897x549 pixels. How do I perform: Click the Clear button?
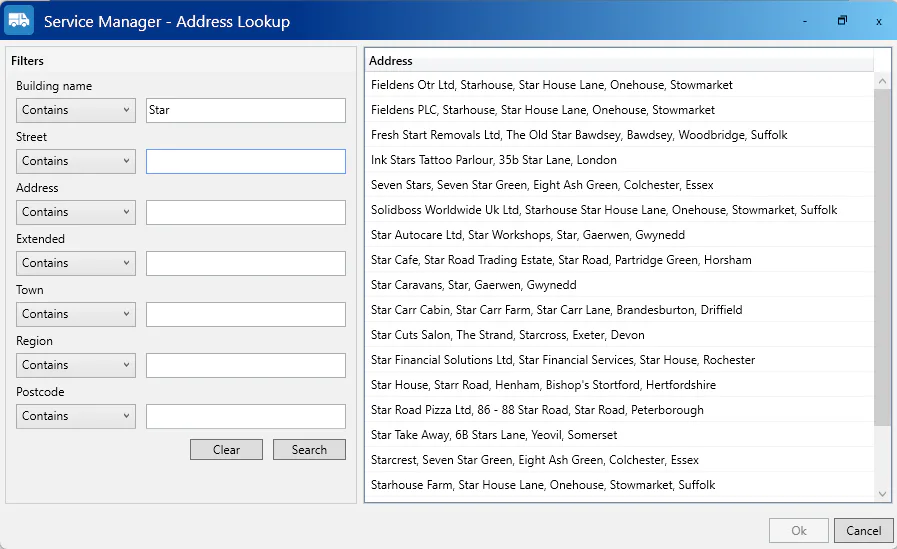tap(227, 449)
